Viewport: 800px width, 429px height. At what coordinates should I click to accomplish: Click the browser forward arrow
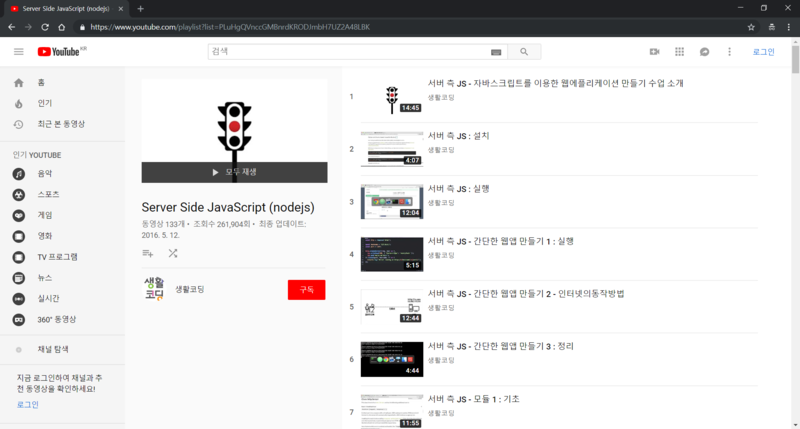(29, 27)
